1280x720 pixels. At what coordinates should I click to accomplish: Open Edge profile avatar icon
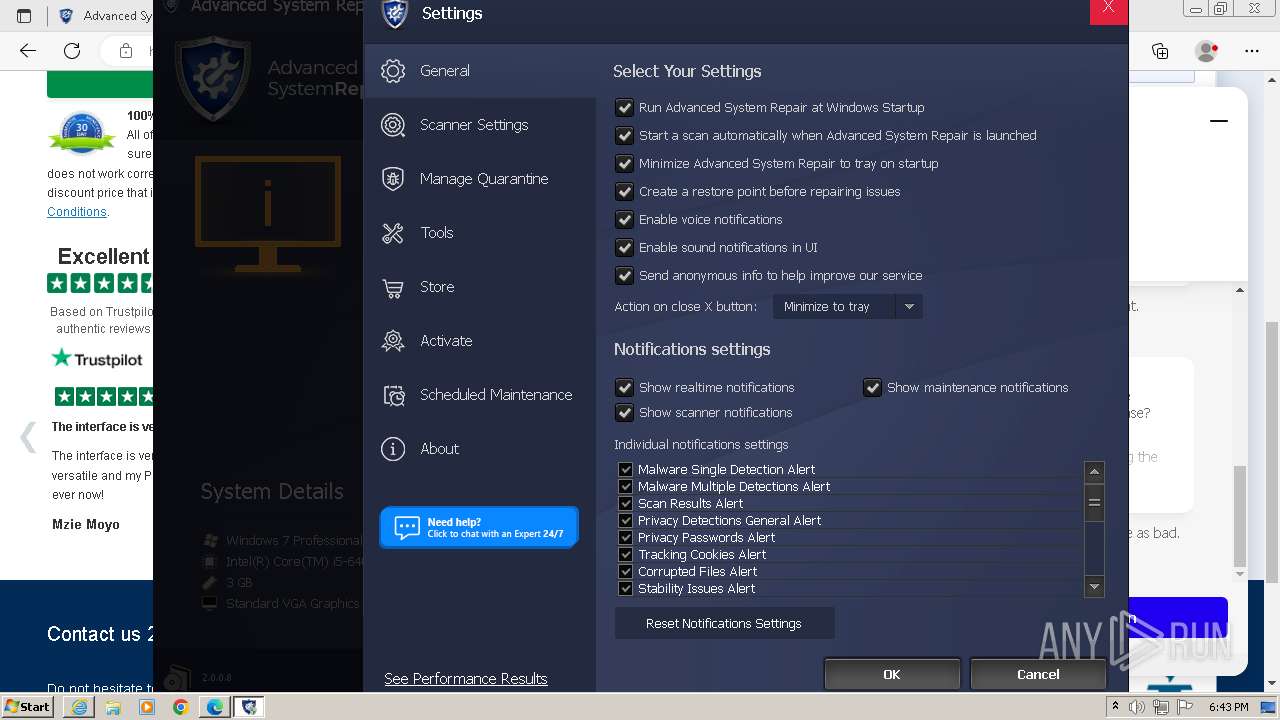[x=1207, y=50]
